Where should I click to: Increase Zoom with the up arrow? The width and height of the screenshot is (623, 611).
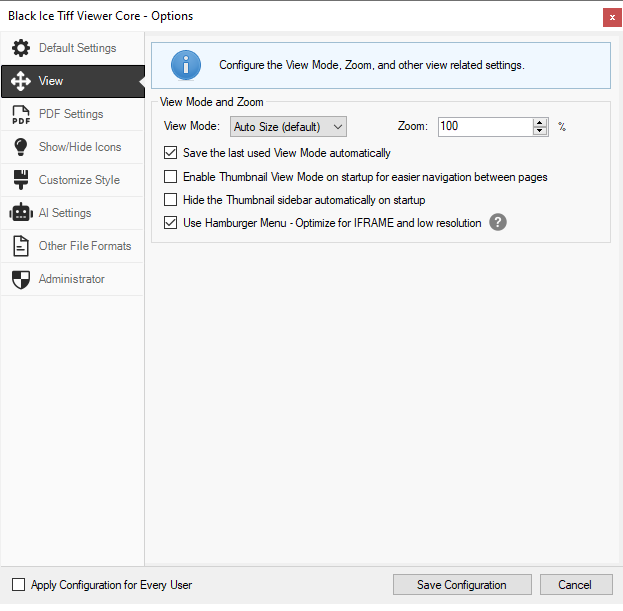540,123
